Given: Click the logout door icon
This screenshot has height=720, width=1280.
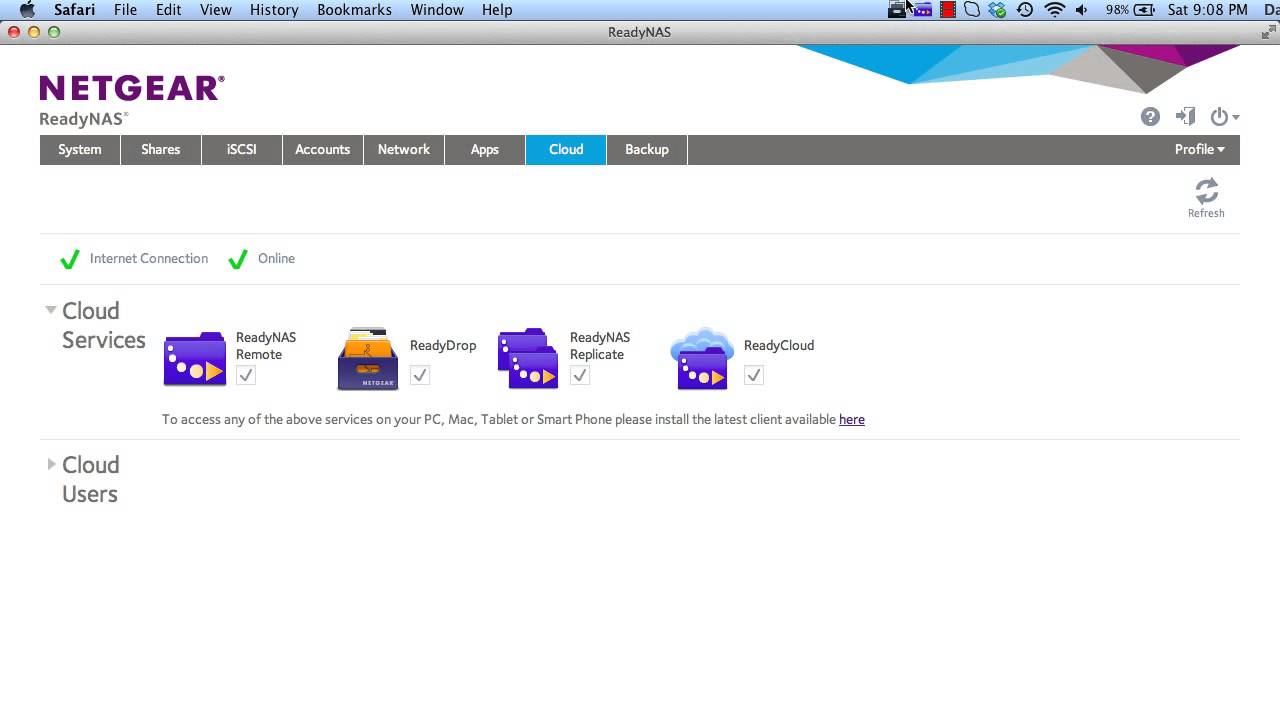Looking at the screenshot, I should pos(1185,117).
